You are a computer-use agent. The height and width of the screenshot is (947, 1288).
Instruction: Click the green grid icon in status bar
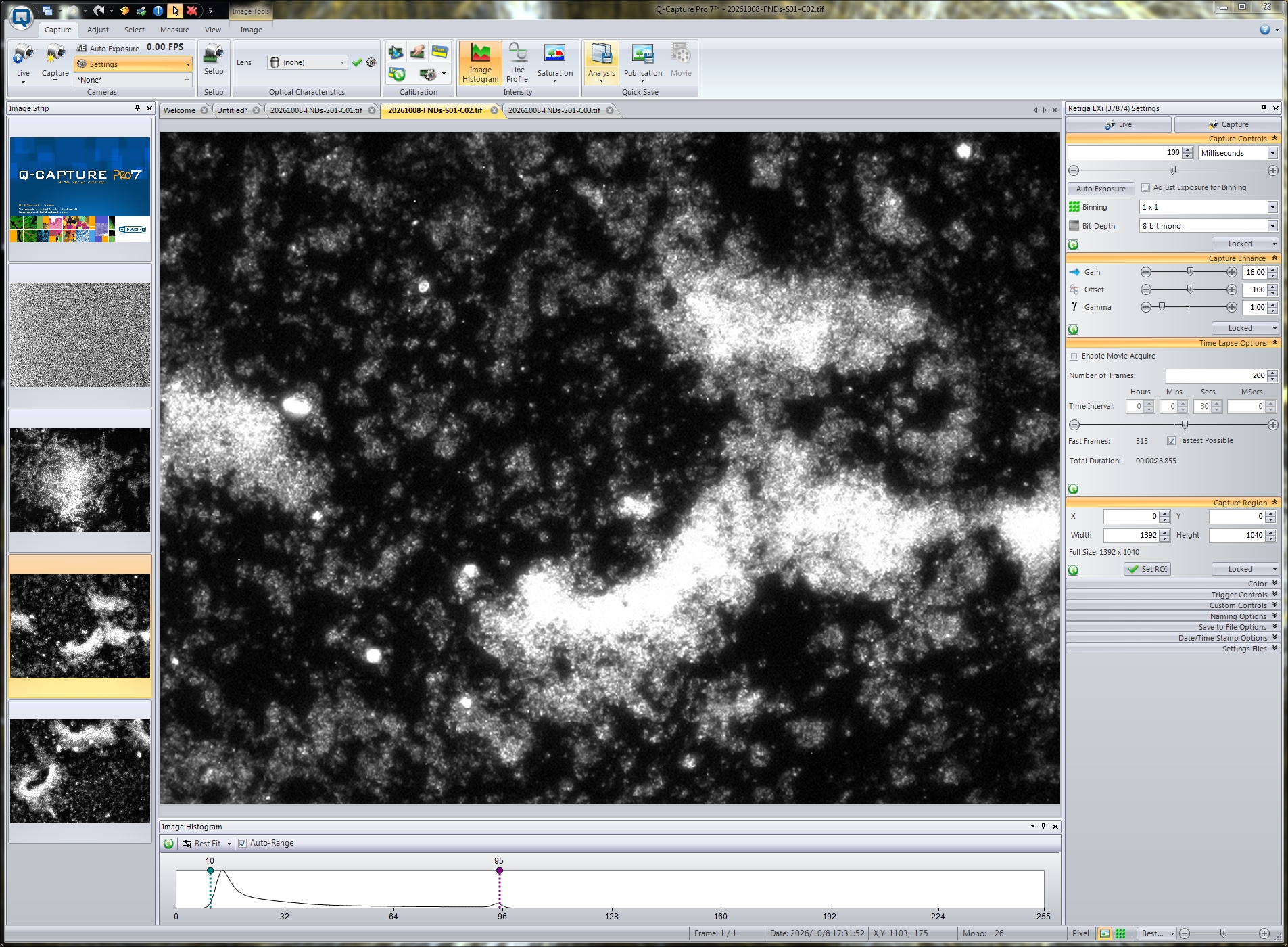(1120, 933)
